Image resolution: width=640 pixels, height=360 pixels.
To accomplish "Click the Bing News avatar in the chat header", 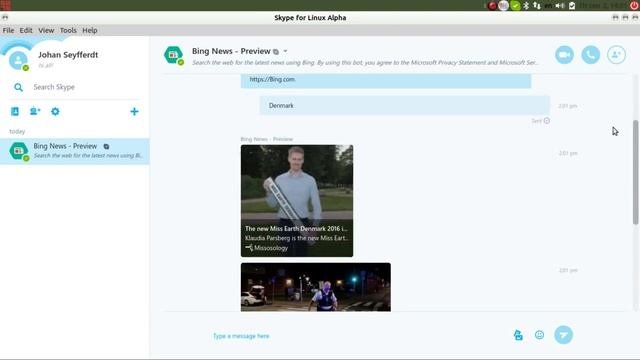I will coord(173,55).
